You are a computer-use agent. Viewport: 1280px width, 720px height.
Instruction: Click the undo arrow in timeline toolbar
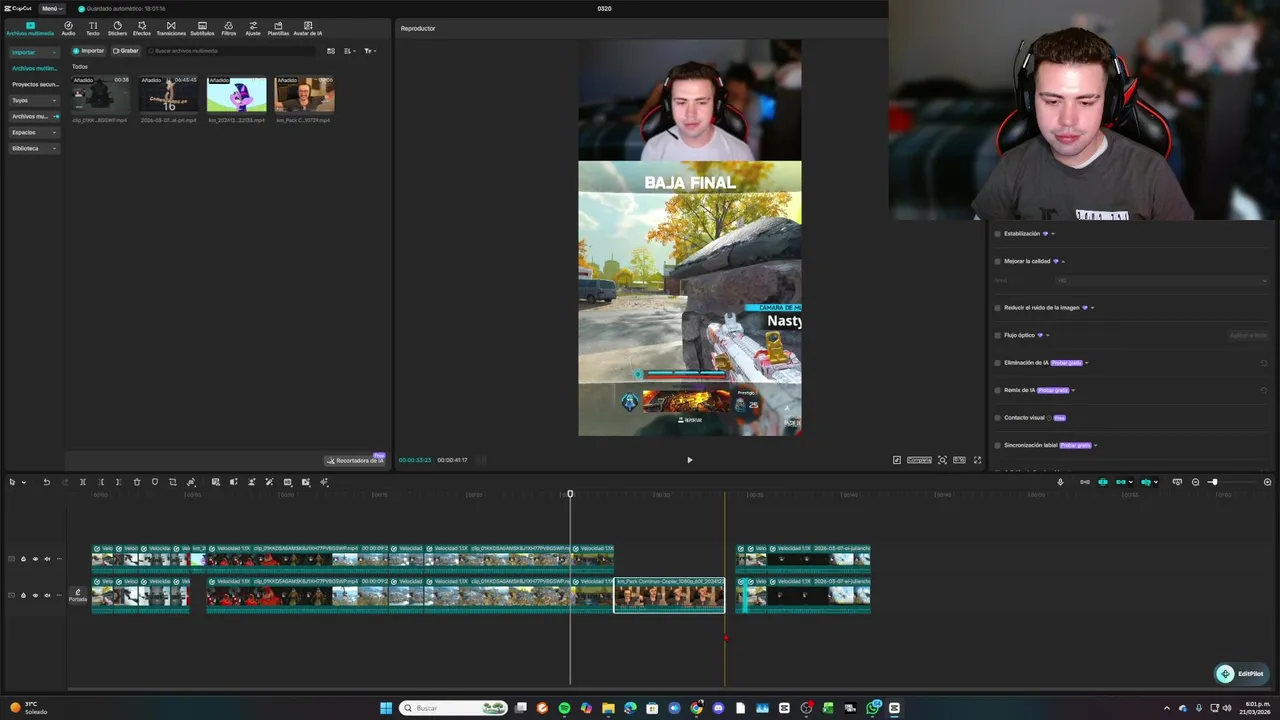pyautogui.click(x=46, y=482)
